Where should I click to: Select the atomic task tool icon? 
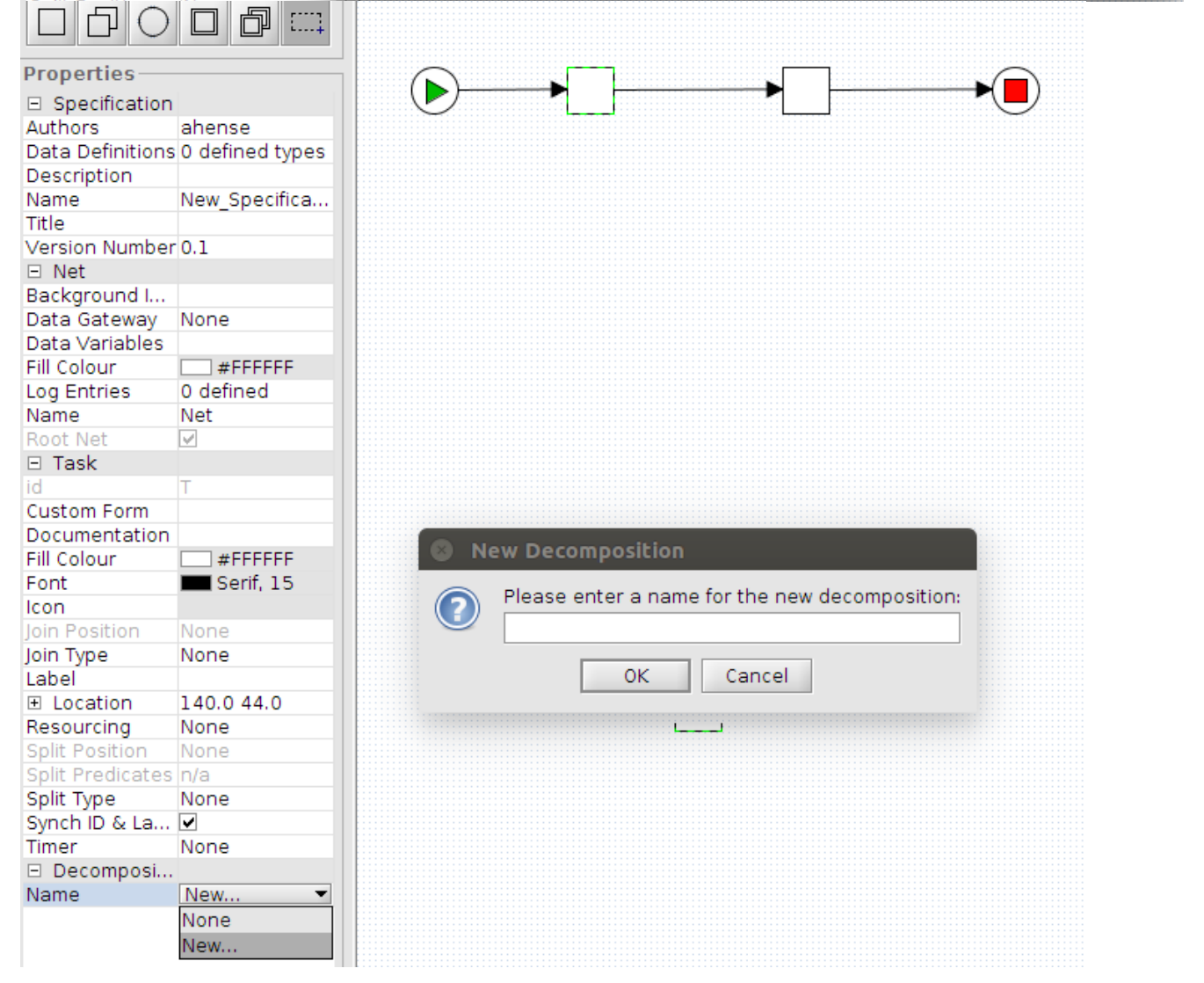point(52,22)
